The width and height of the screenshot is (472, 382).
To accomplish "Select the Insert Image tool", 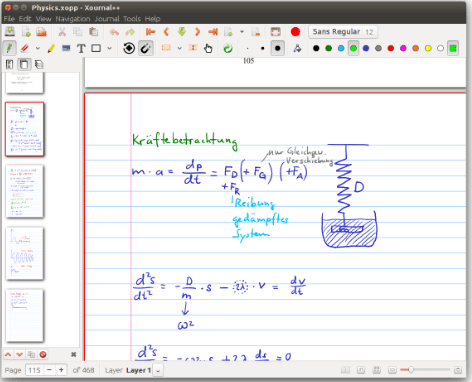I will point(66,49).
